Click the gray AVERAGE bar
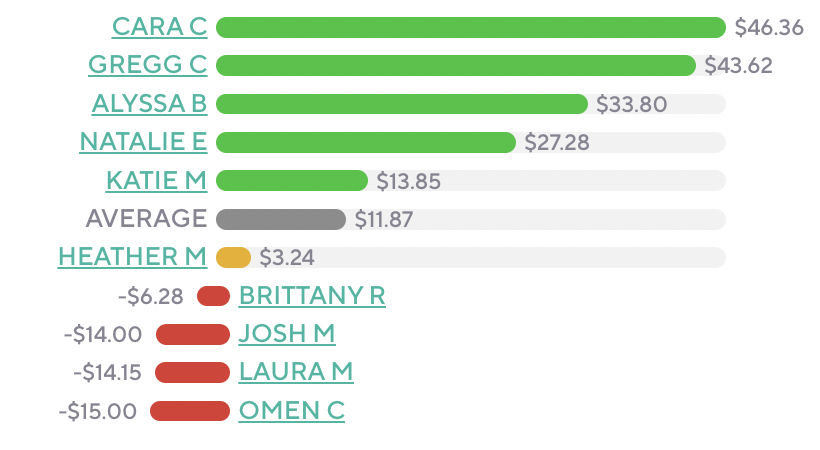Viewport: 820px width, 450px height. coord(280,219)
